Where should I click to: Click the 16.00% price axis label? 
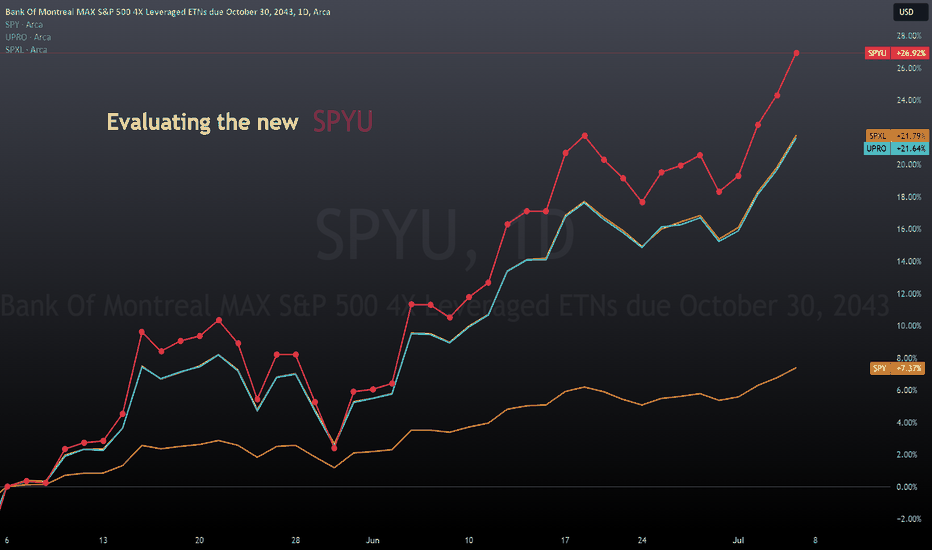point(909,229)
